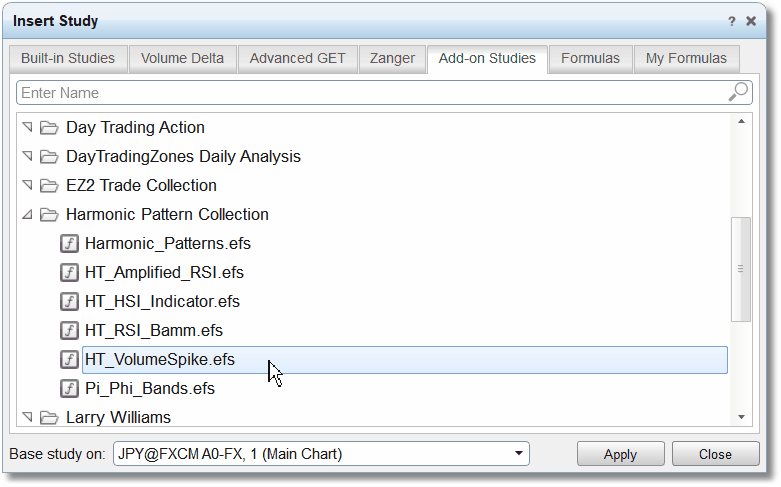
Task: Switch to the Advanced GET tab
Action: [297, 58]
